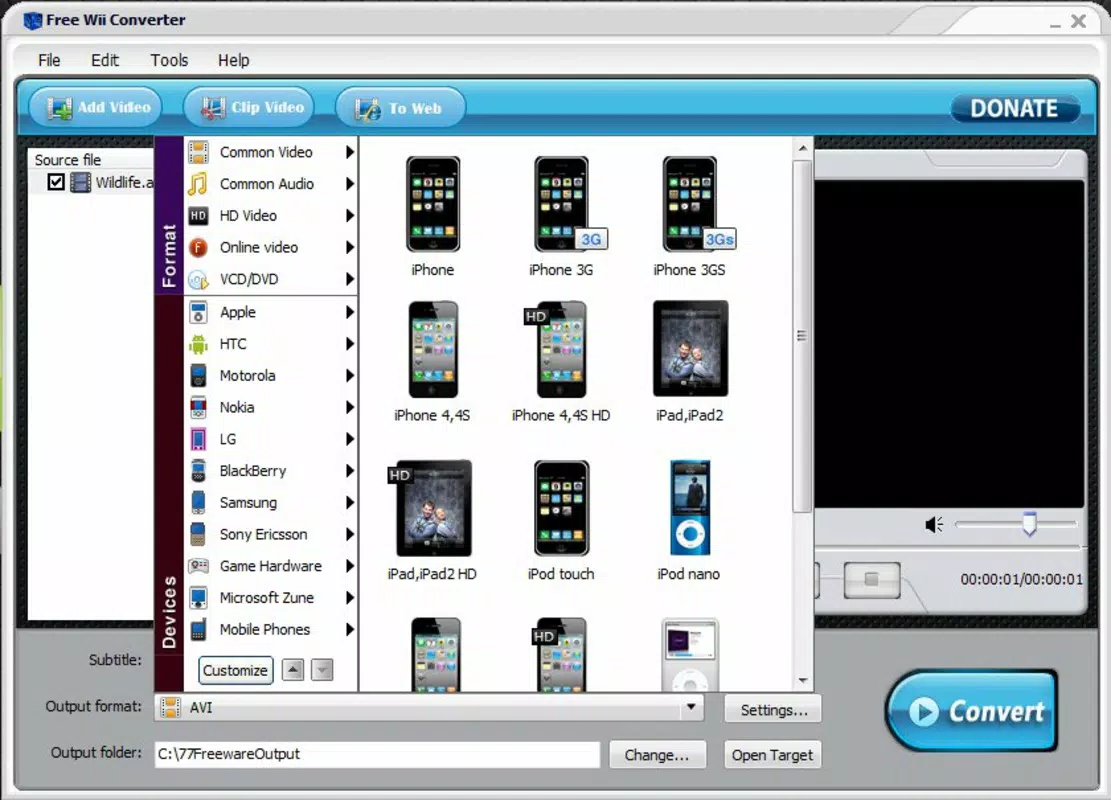Click the Clip Video button

pyautogui.click(x=249, y=108)
